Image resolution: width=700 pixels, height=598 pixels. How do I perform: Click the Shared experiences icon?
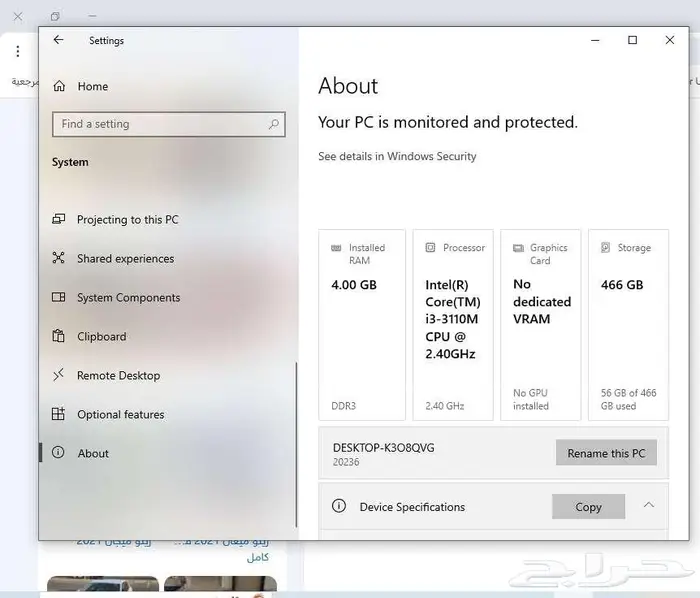[x=58, y=259]
